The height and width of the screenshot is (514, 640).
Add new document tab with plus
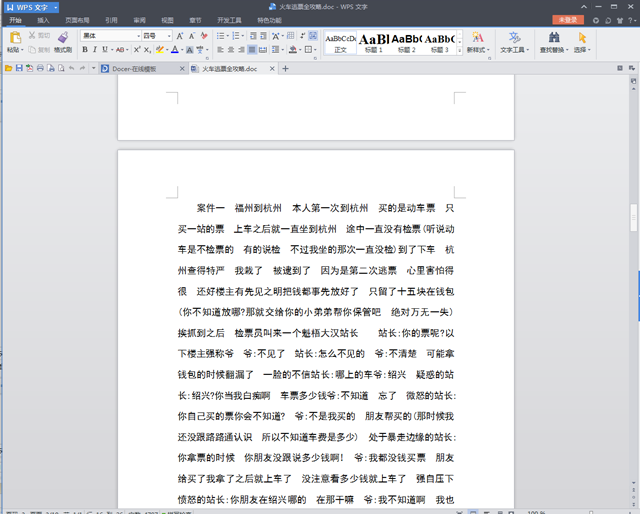[285, 69]
